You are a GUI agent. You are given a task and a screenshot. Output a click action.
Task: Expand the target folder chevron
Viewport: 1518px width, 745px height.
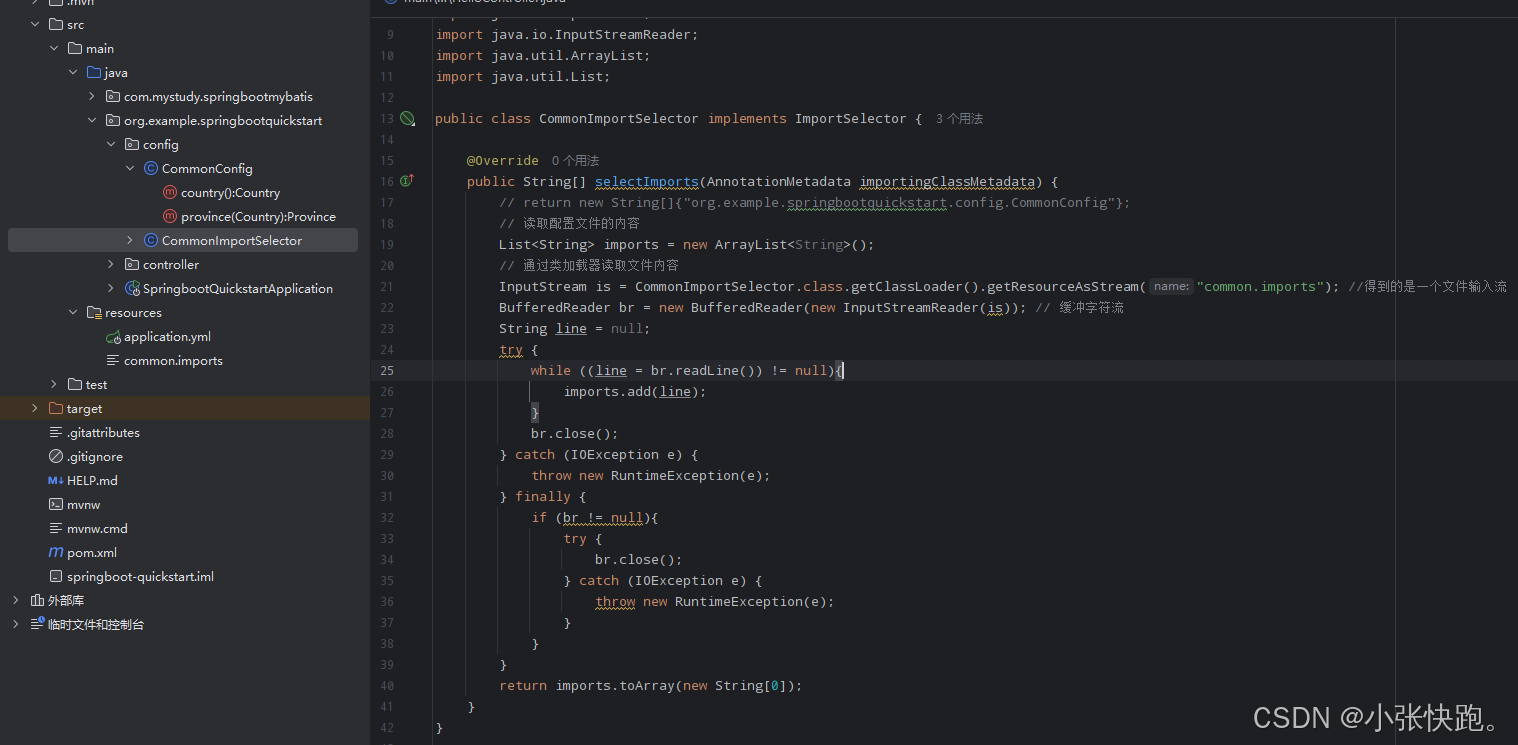tap(35, 409)
